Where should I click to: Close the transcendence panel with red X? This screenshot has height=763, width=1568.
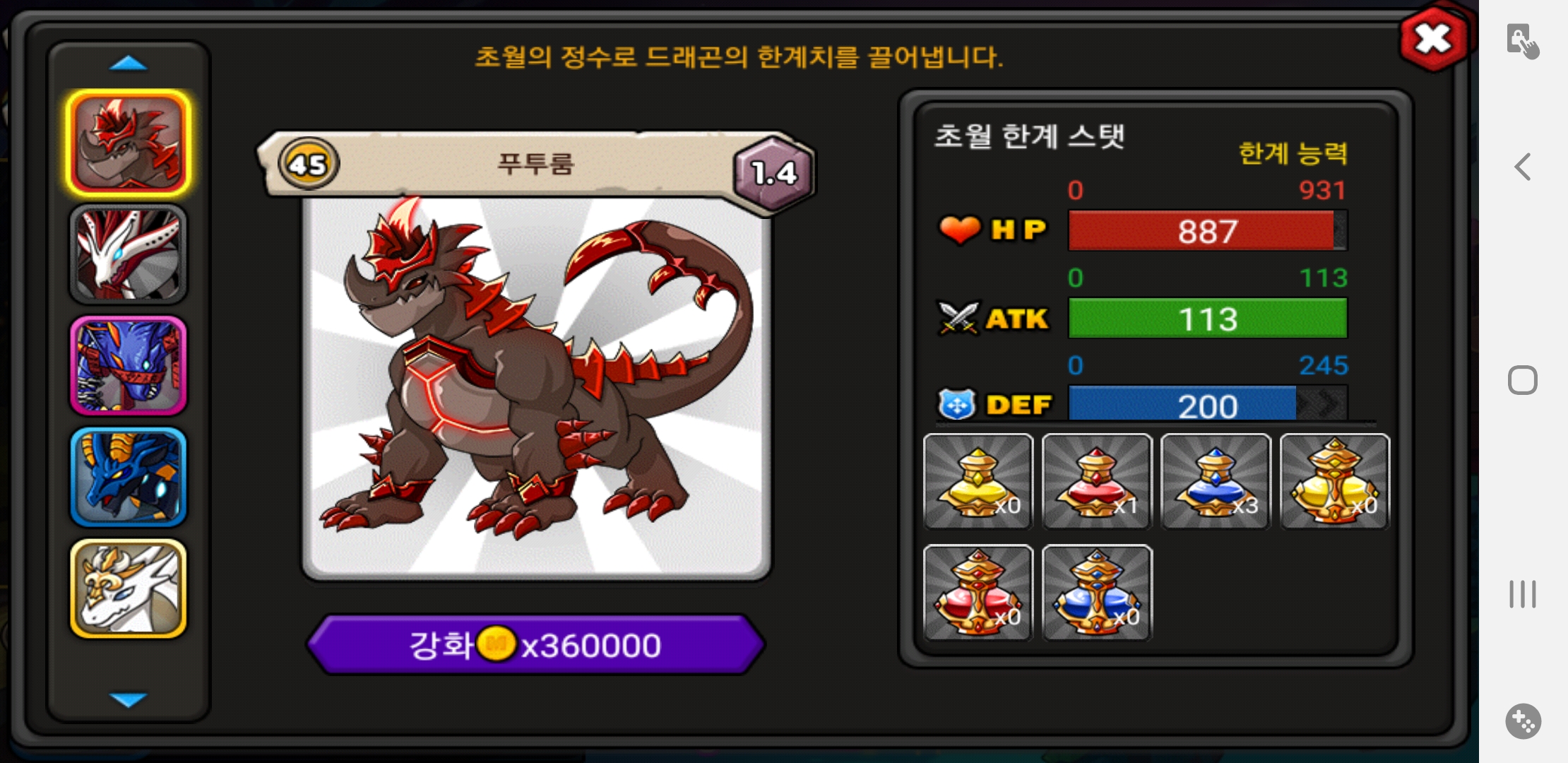(x=1433, y=38)
